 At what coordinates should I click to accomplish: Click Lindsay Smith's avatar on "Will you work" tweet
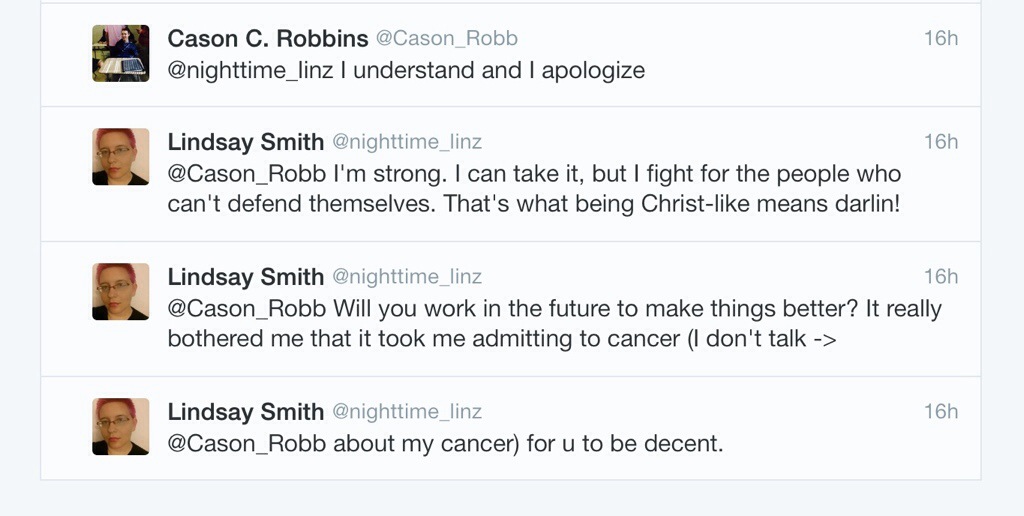(x=121, y=292)
